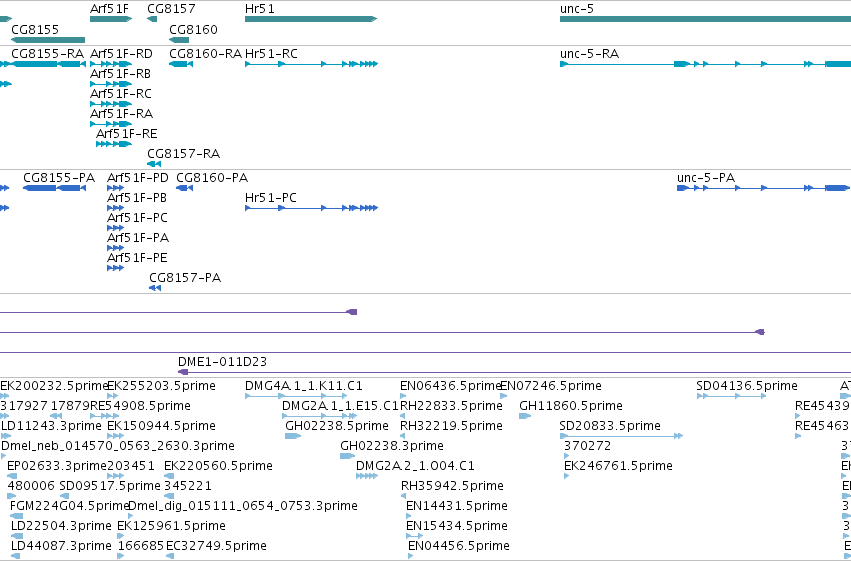
Task: Click the DME1-011D23 clone arrowhead
Action: (183, 372)
